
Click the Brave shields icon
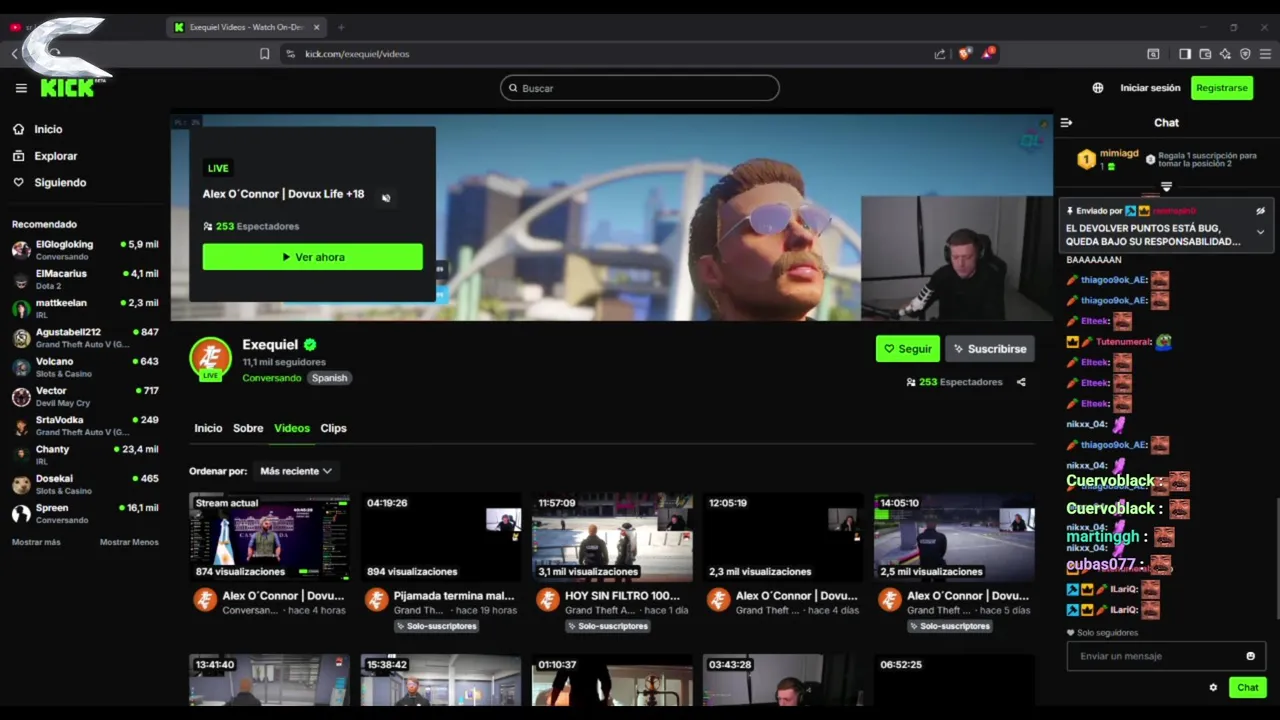point(964,54)
